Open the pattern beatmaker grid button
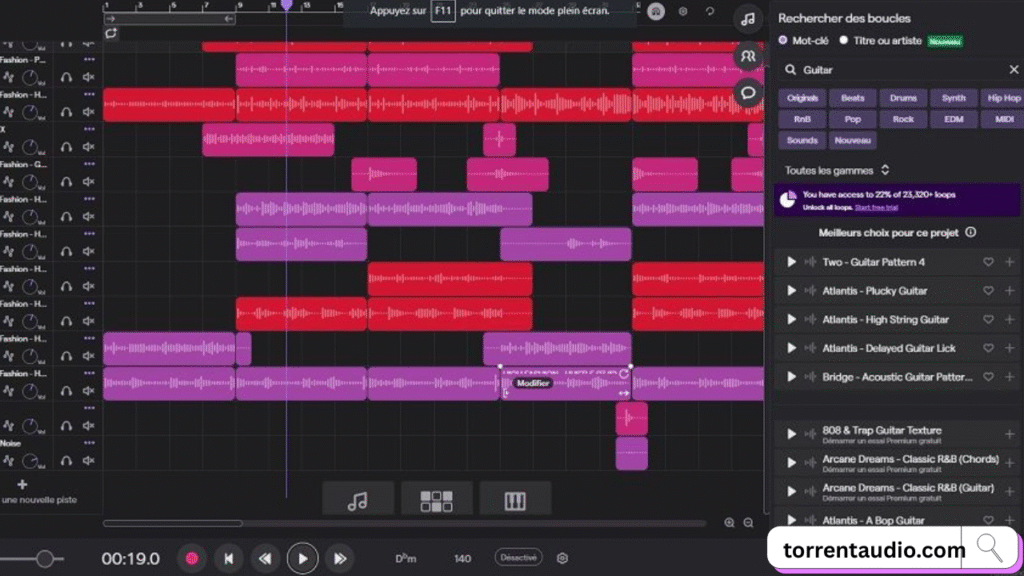1024x576 pixels. click(x=436, y=500)
